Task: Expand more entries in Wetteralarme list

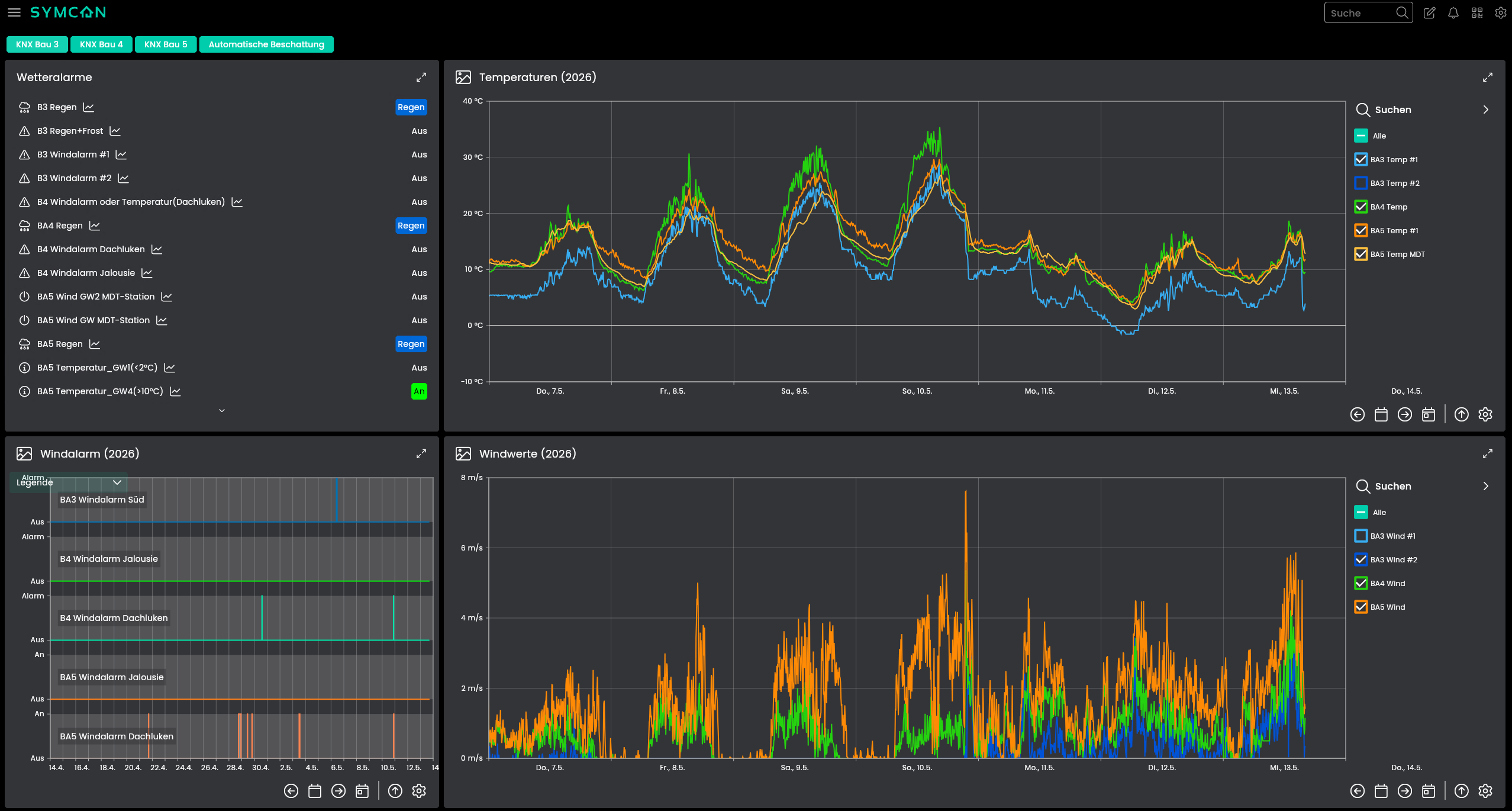Action: click(x=222, y=410)
